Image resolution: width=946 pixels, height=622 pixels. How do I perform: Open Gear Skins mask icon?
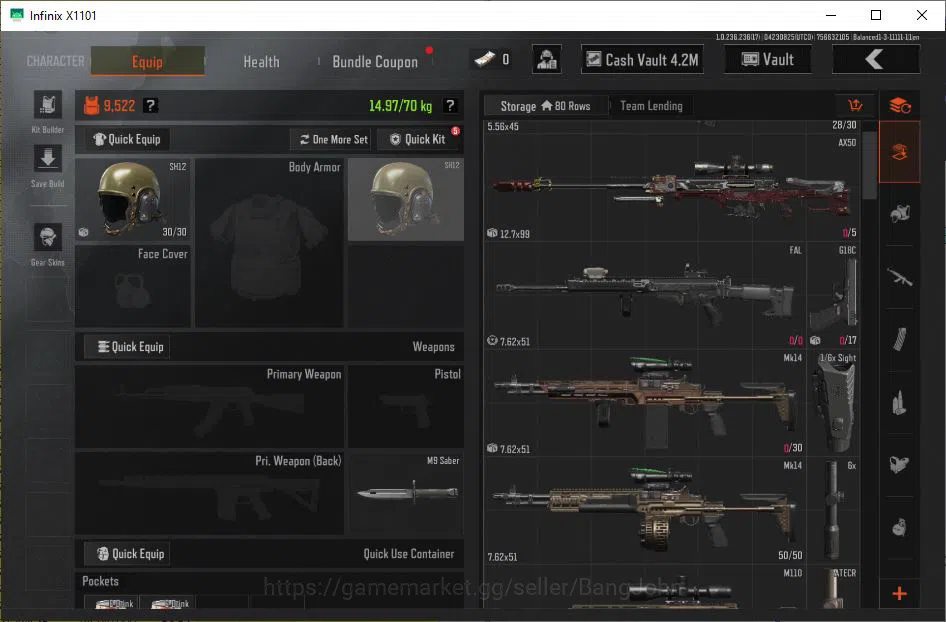[x=48, y=237]
